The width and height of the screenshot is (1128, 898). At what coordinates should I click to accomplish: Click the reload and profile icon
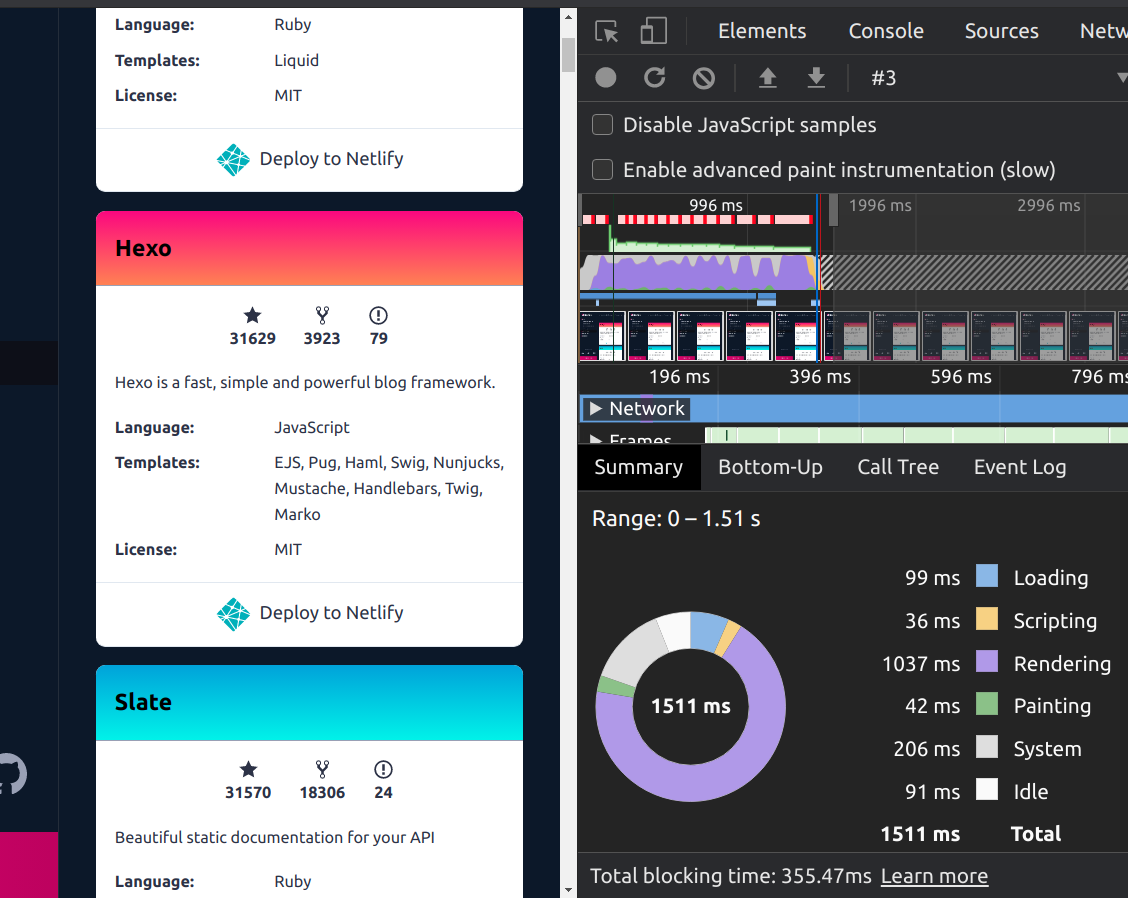(654, 78)
